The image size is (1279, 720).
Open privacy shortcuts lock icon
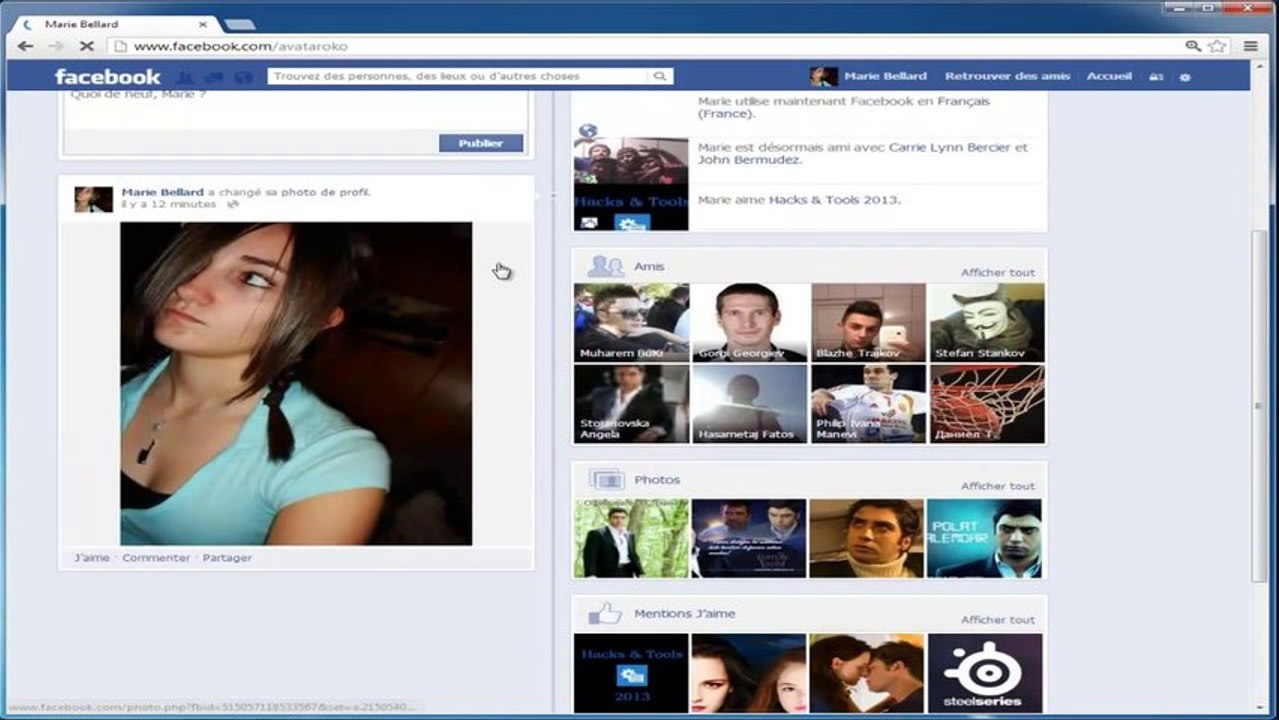click(x=1156, y=77)
